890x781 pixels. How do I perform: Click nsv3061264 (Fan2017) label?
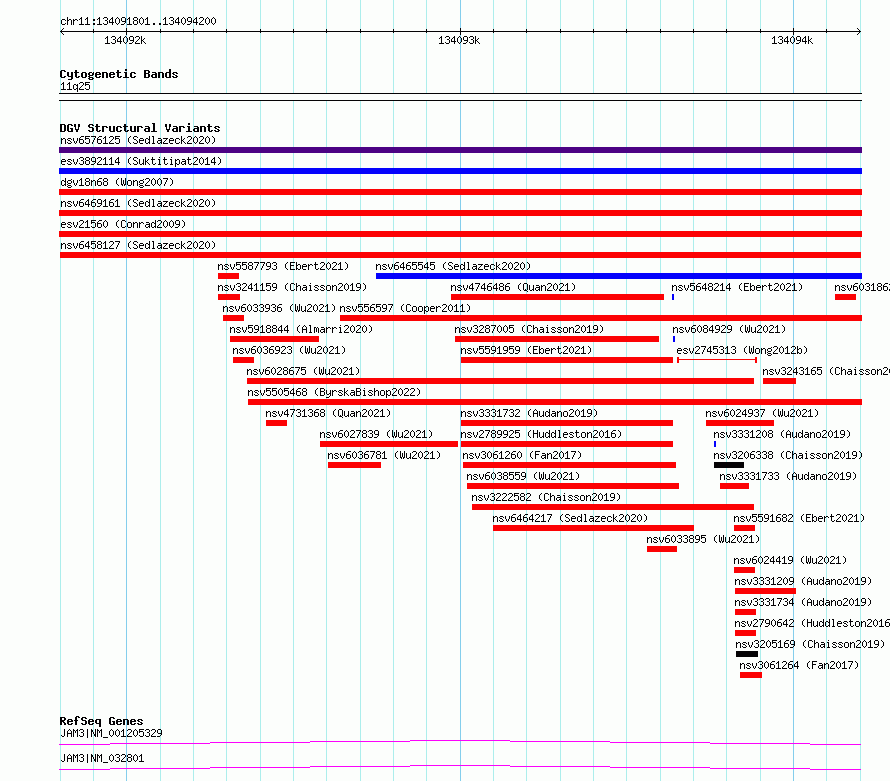pos(799,665)
